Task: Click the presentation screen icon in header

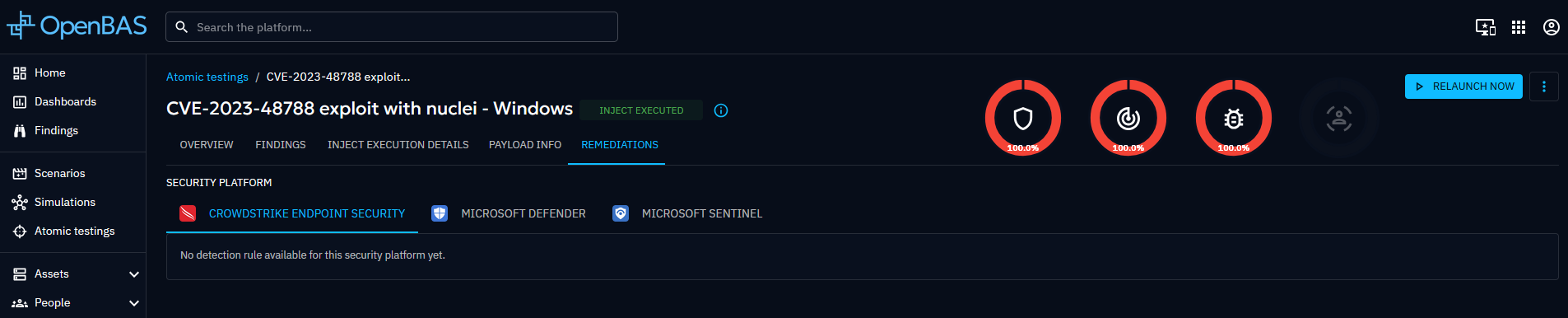Action: (1486, 27)
